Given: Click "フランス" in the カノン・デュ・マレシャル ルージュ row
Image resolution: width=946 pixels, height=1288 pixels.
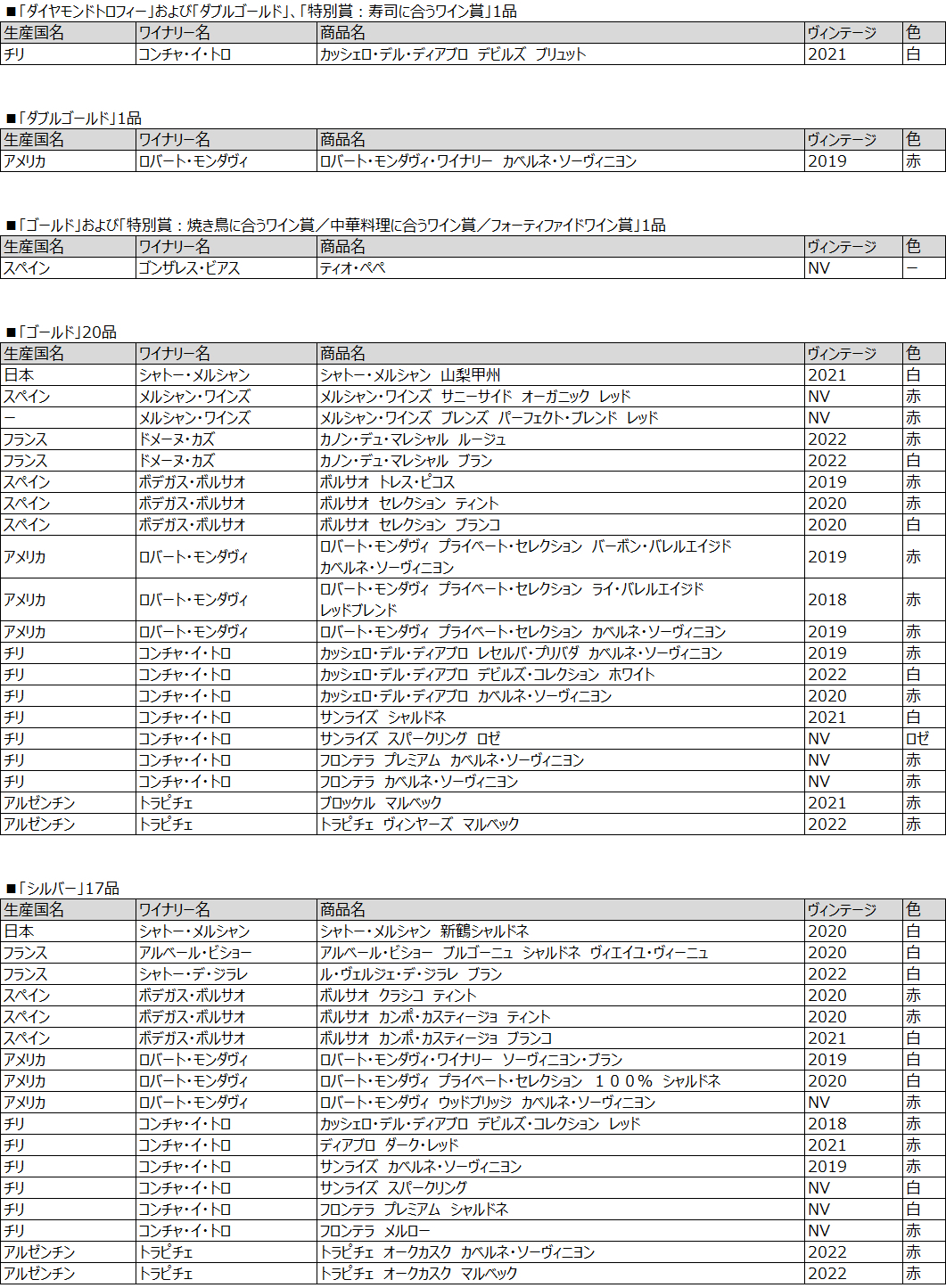Looking at the screenshot, I should [25, 439].
